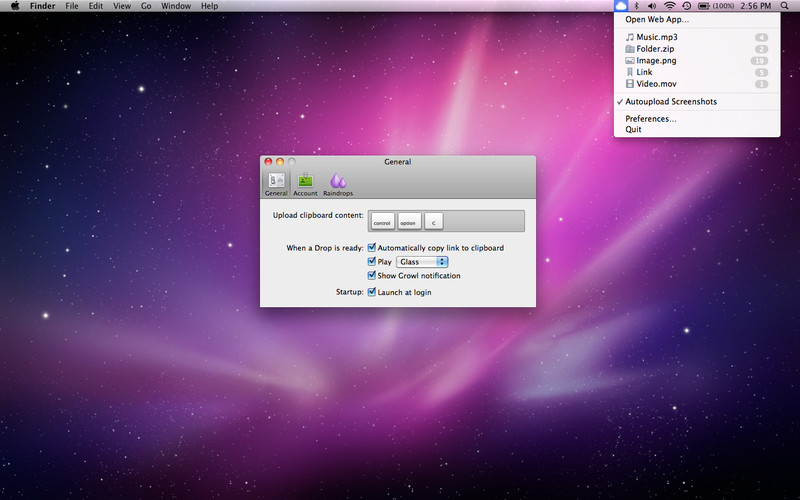The width and height of the screenshot is (800, 500).
Task: Click the Time Machine clock icon
Action: click(x=686, y=6)
